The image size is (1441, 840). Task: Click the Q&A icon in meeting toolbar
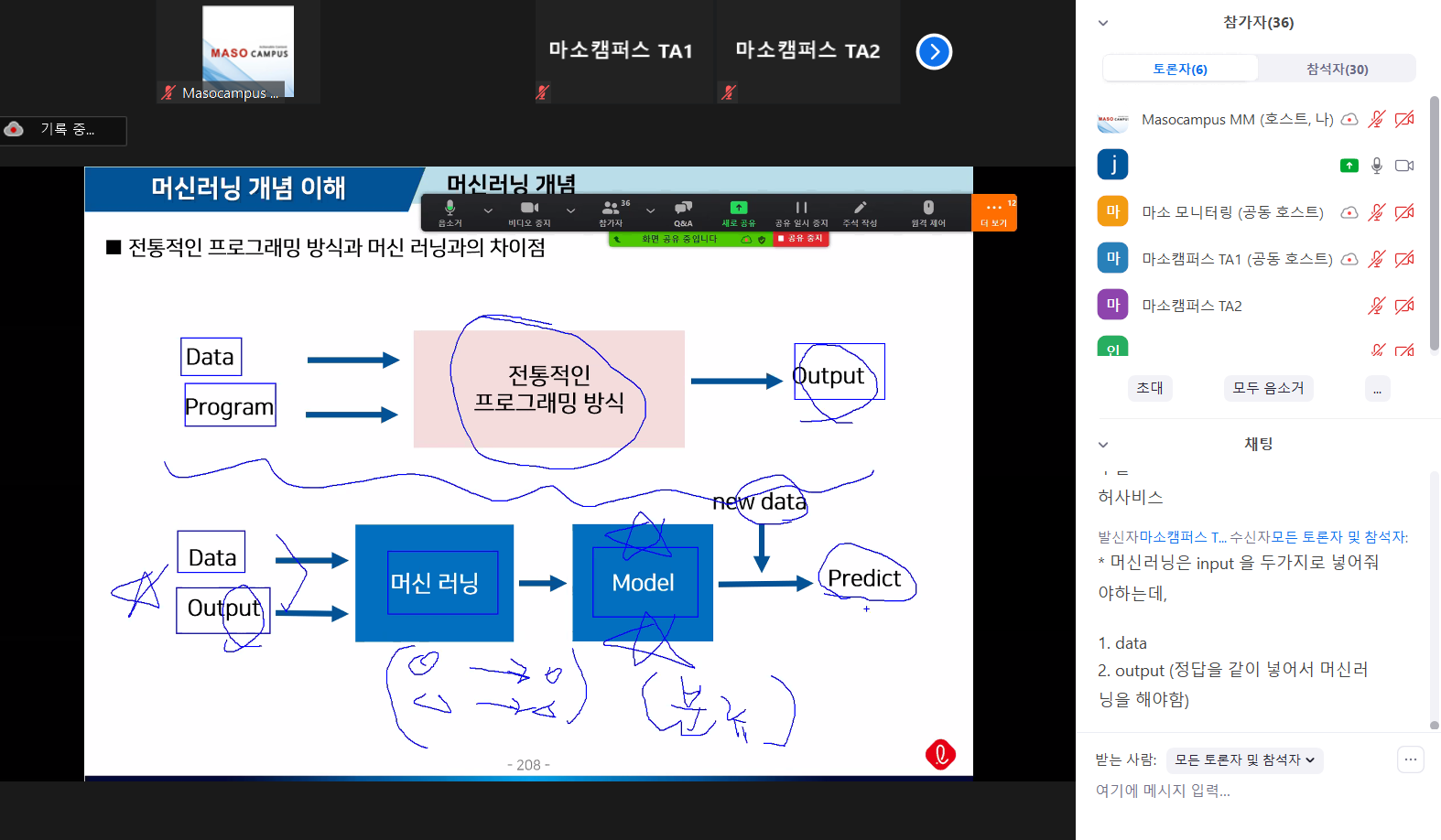click(683, 212)
